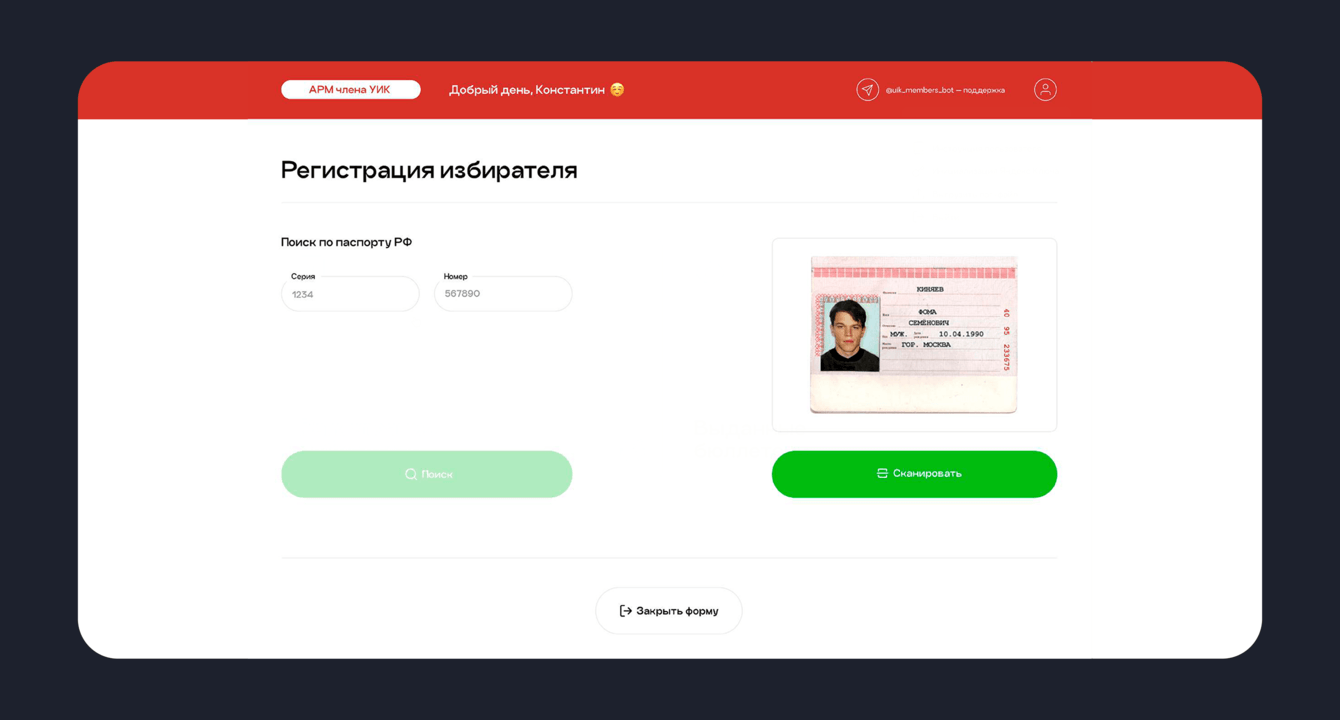Click the Номер field label

point(456,276)
